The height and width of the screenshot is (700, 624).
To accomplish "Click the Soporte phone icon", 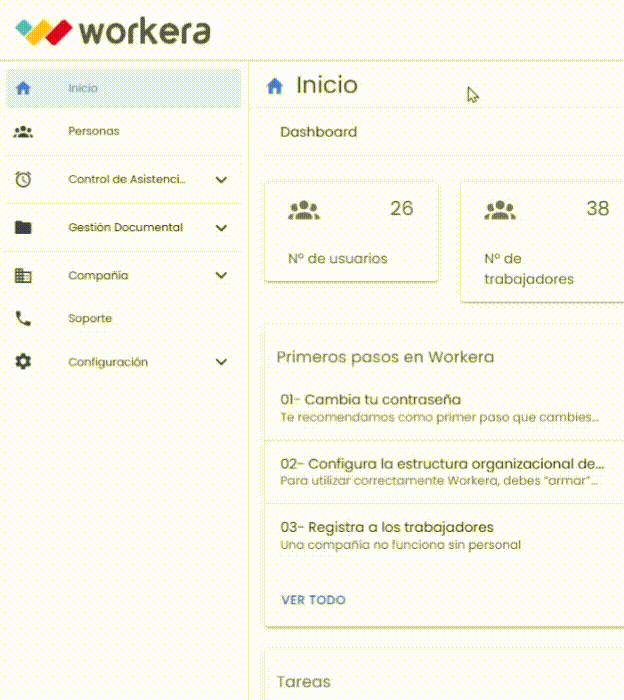I will (x=23, y=318).
